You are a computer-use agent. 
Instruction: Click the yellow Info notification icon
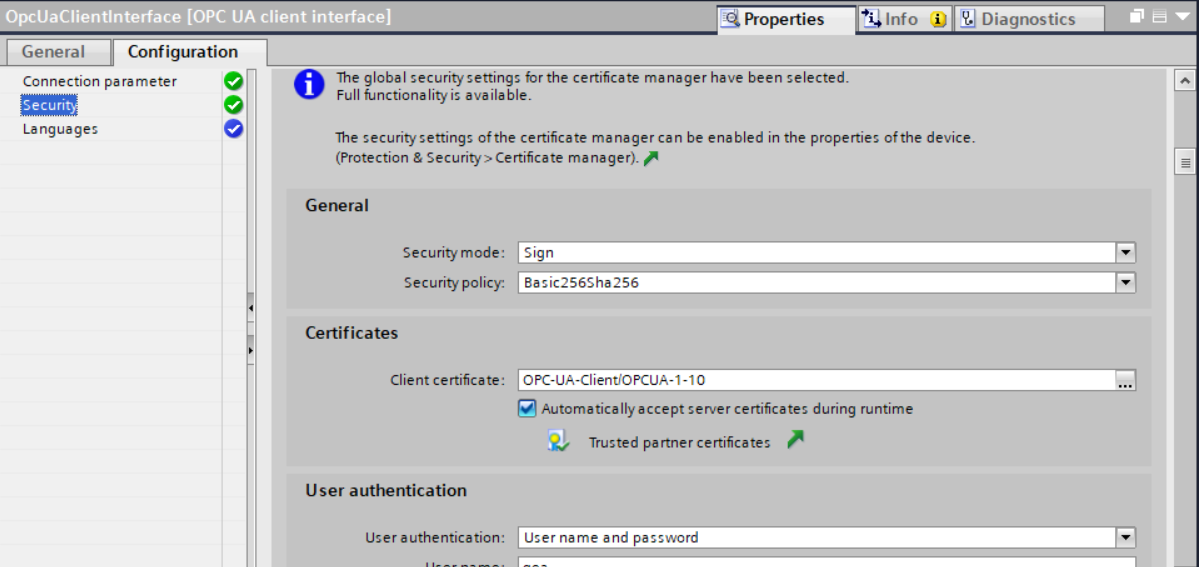(x=938, y=19)
